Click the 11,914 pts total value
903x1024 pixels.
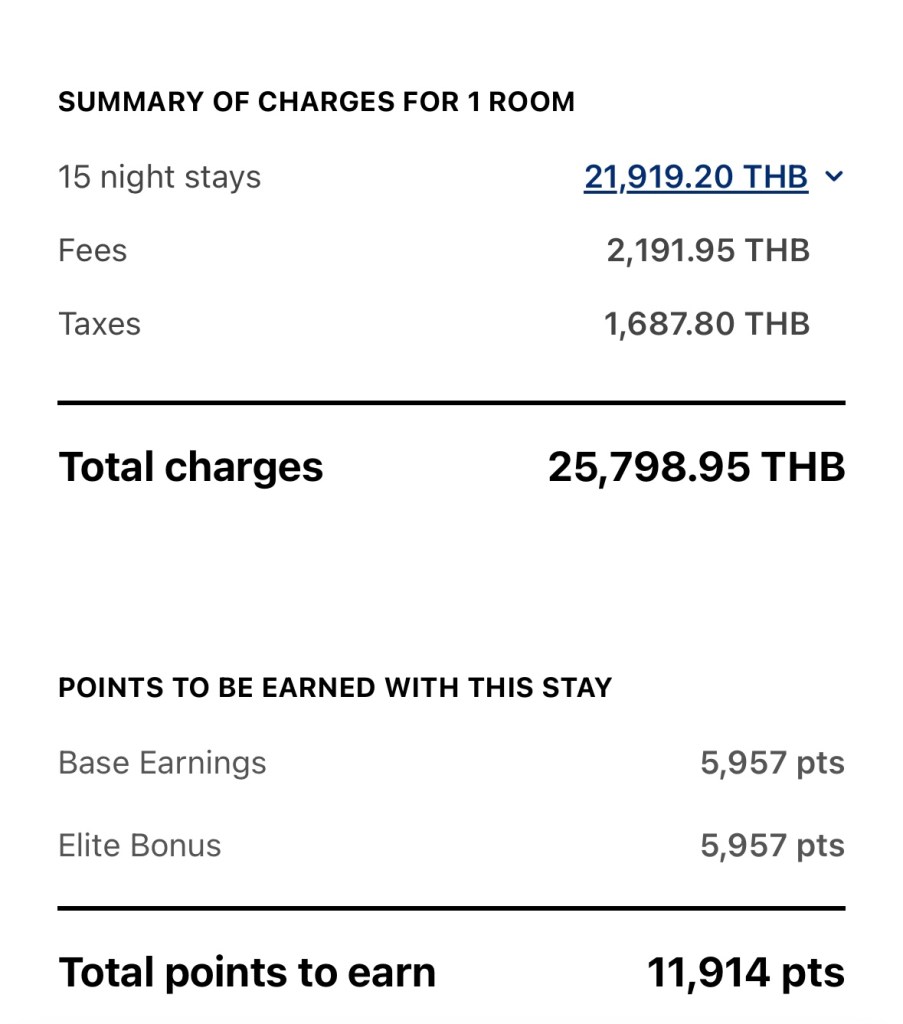(x=745, y=972)
